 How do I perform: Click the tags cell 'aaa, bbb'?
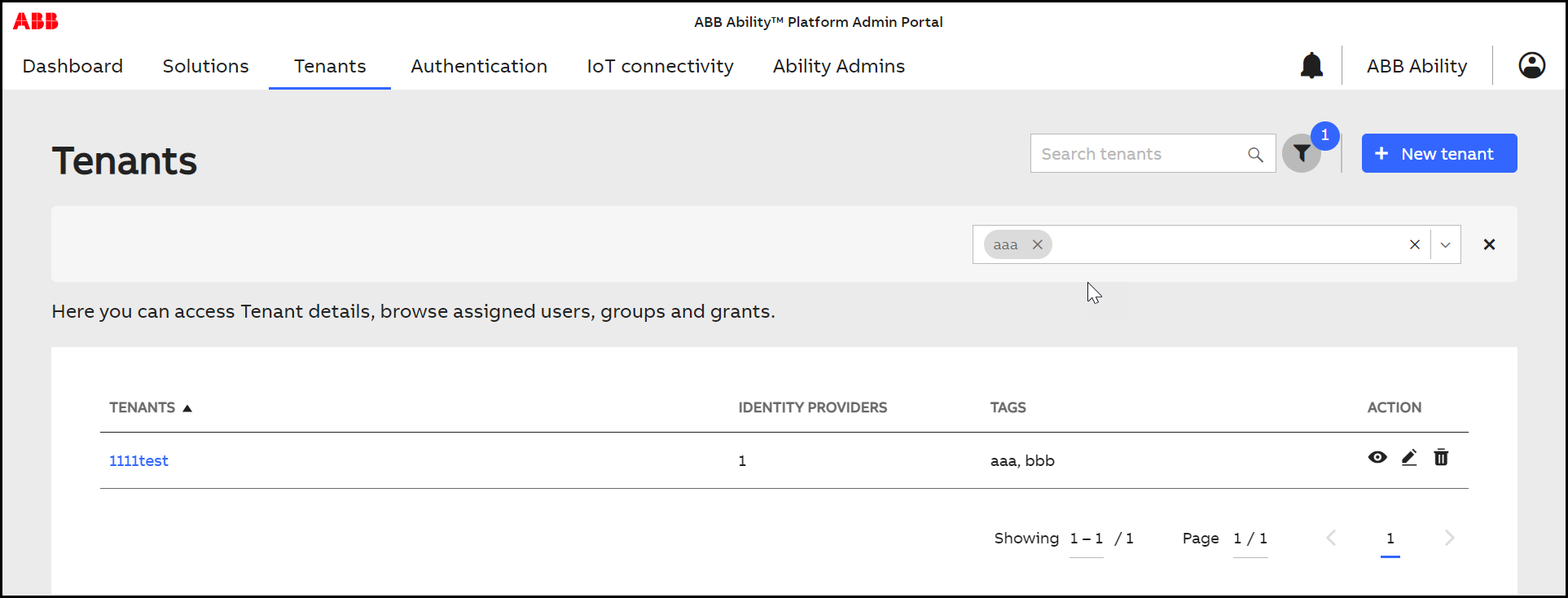coord(1022,460)
